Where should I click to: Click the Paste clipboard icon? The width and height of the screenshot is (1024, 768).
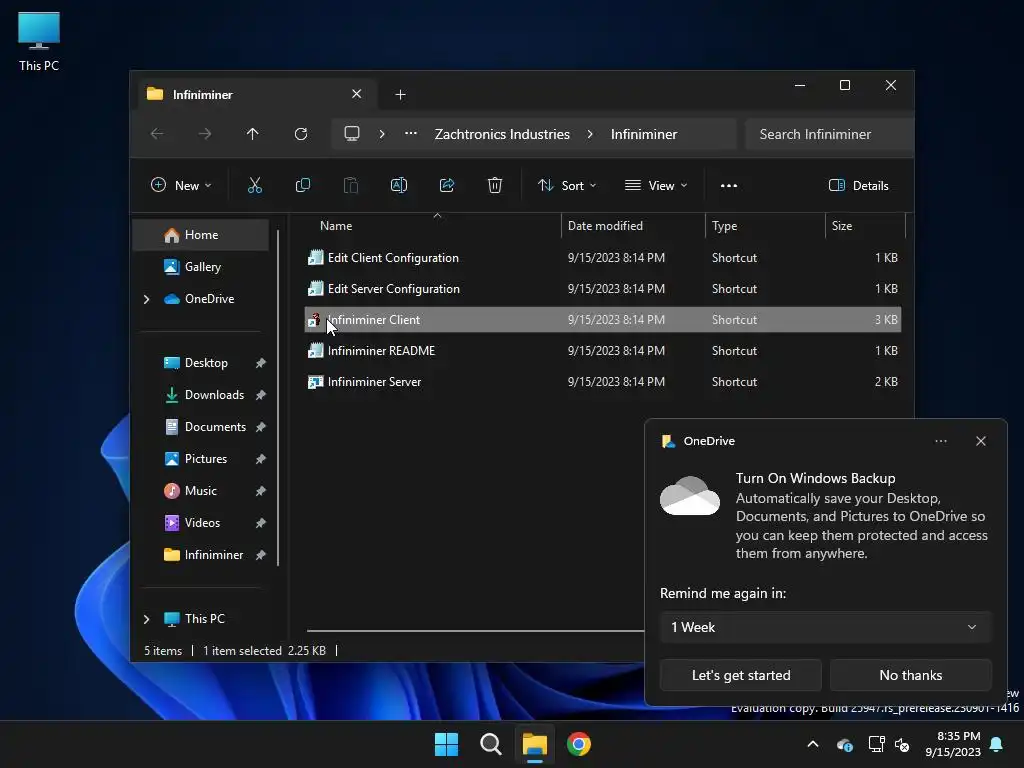351,185
